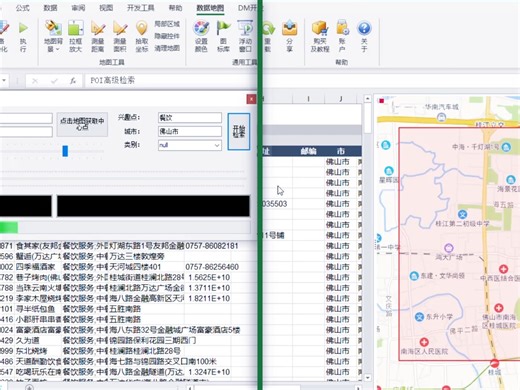Click the formula bar cancel X icon

click(35, 81)
